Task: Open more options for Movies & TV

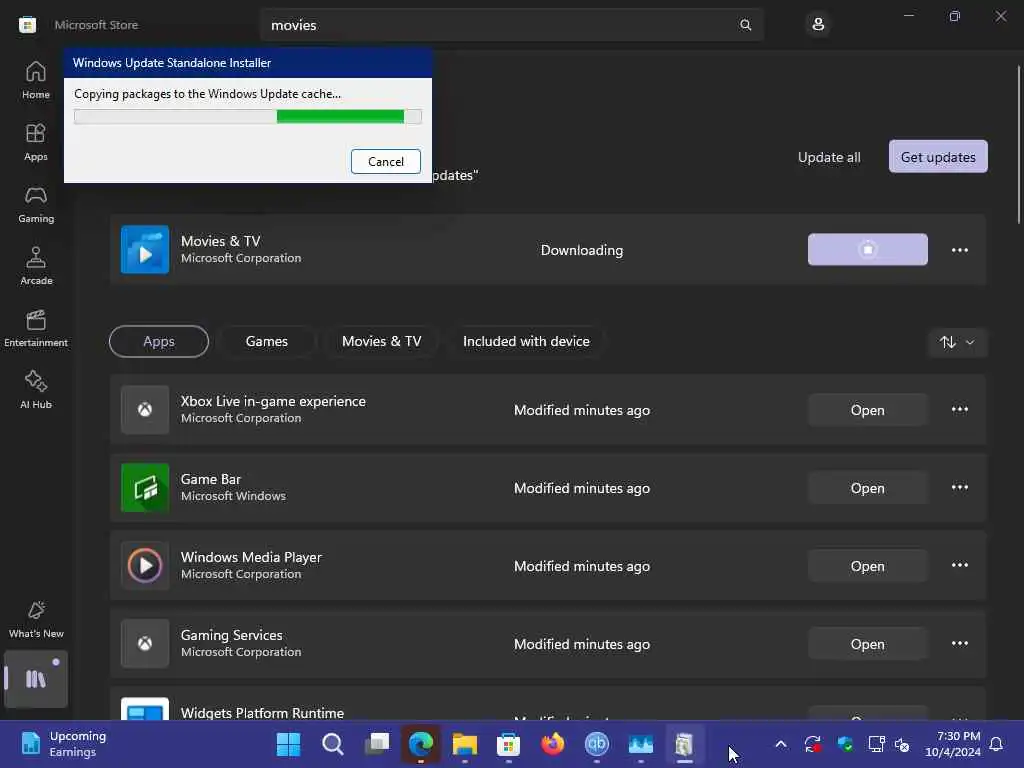Action: (x=959, y=250)
